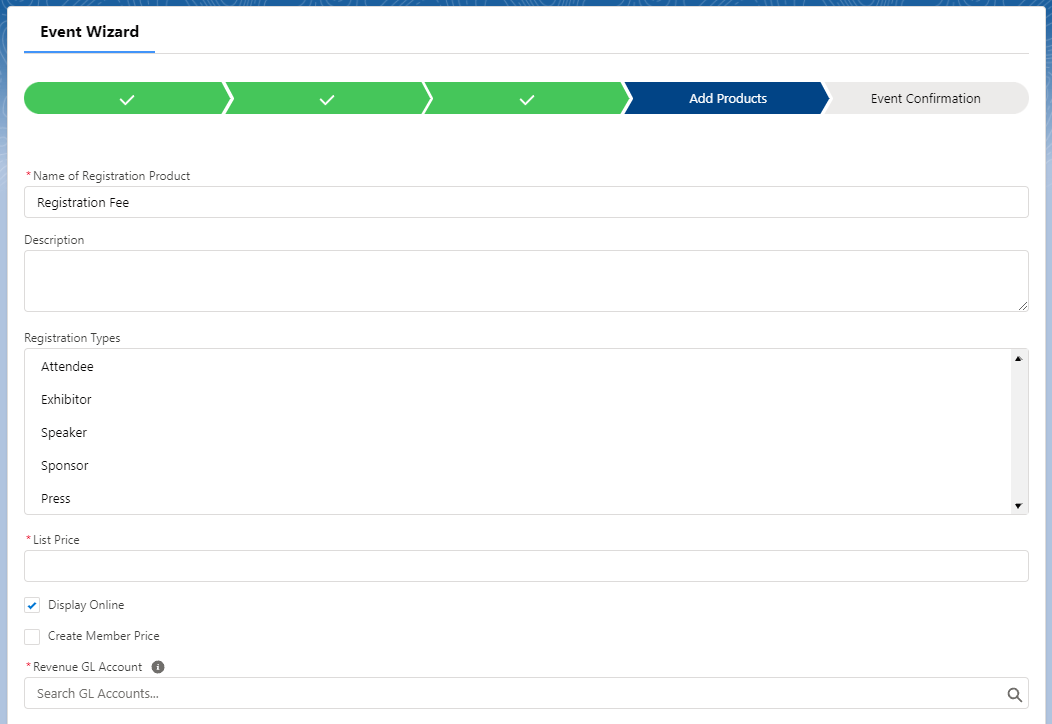Screen dimensions: 1052x724
Task: Click the Name of Registration Product field
Action: pos(526,202)
